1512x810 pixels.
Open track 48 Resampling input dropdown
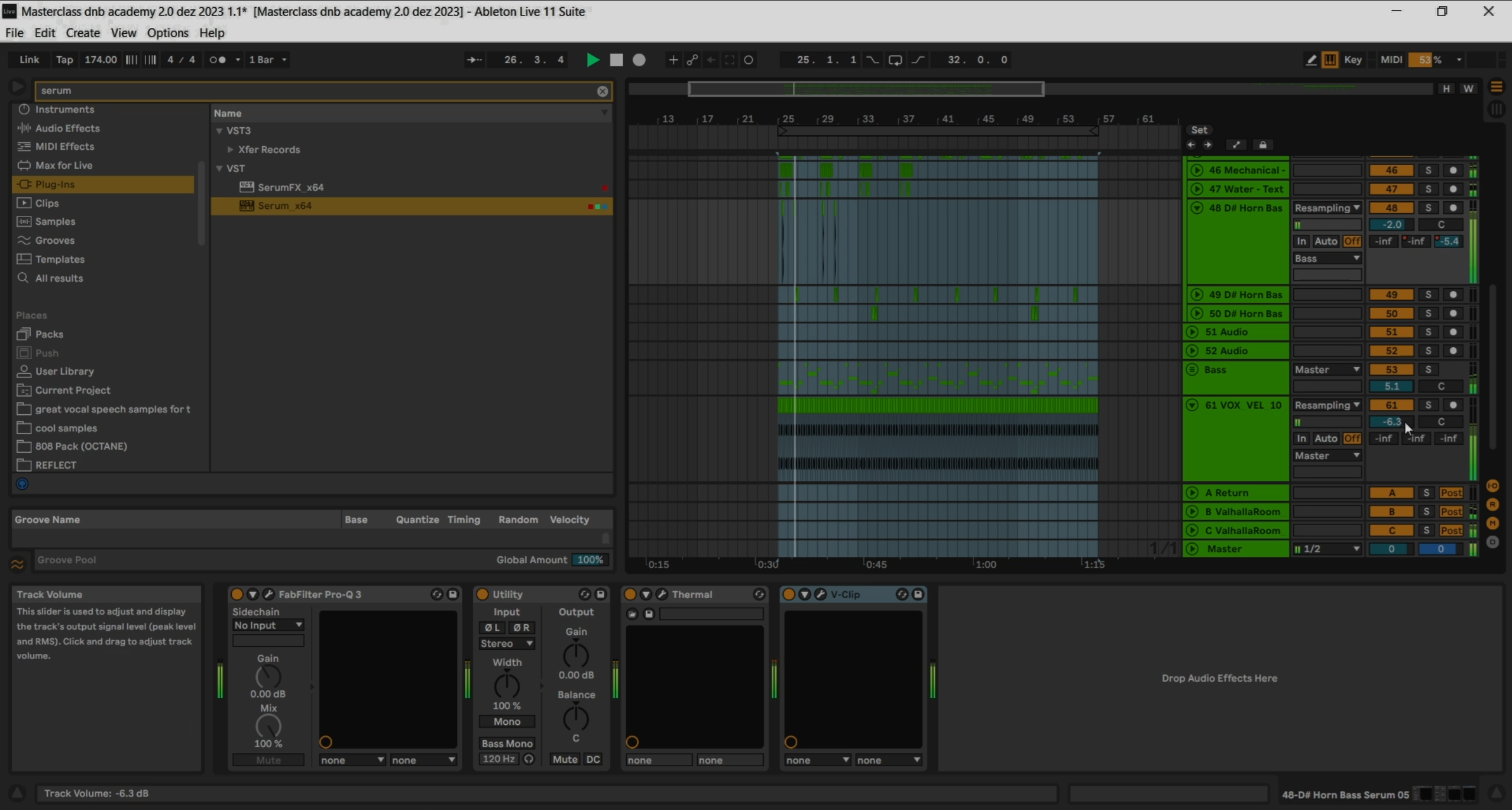(1327, 208)
